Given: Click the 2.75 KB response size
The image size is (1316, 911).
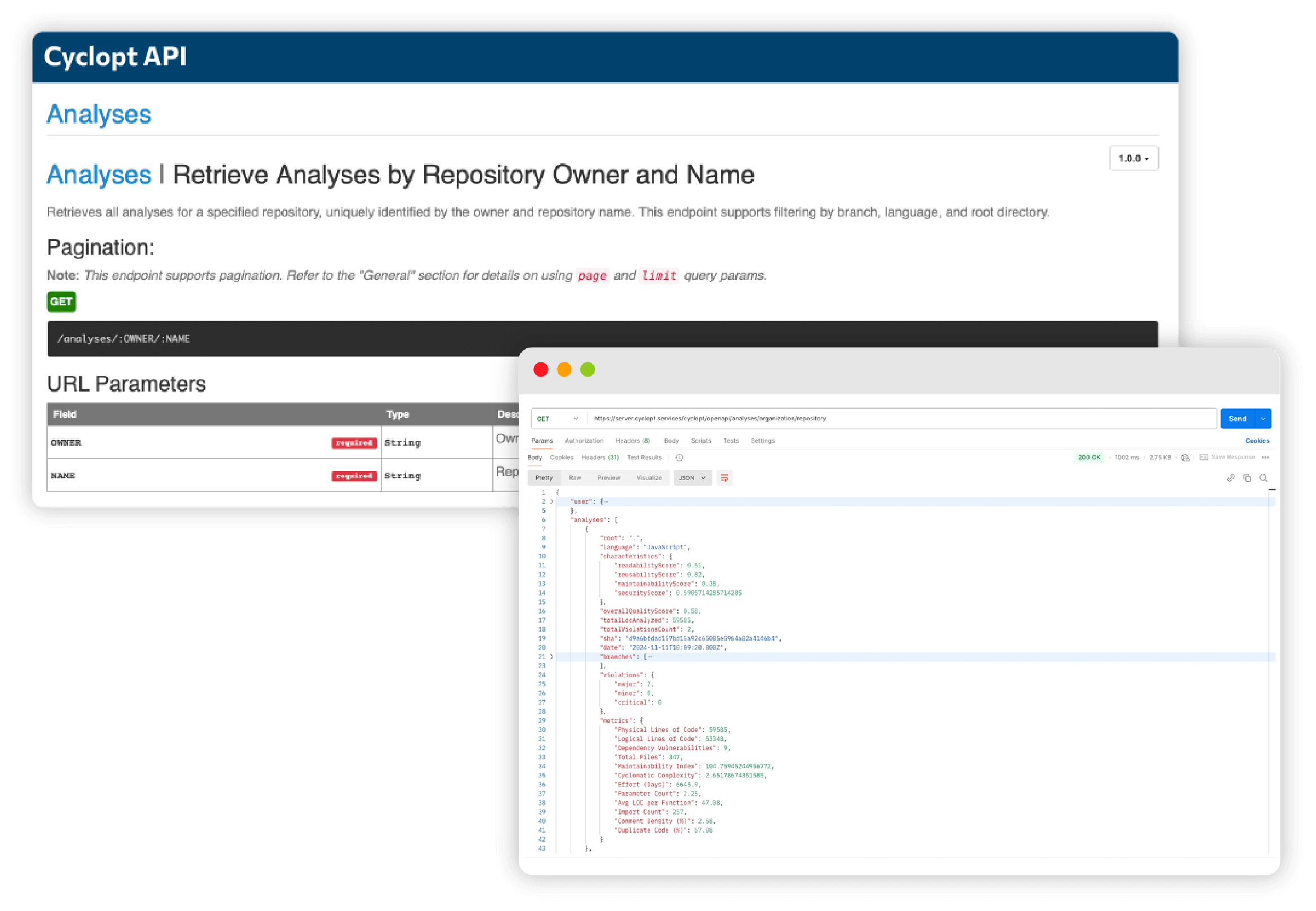Looking at the screenshot, I should click(x=1160, y=458).
